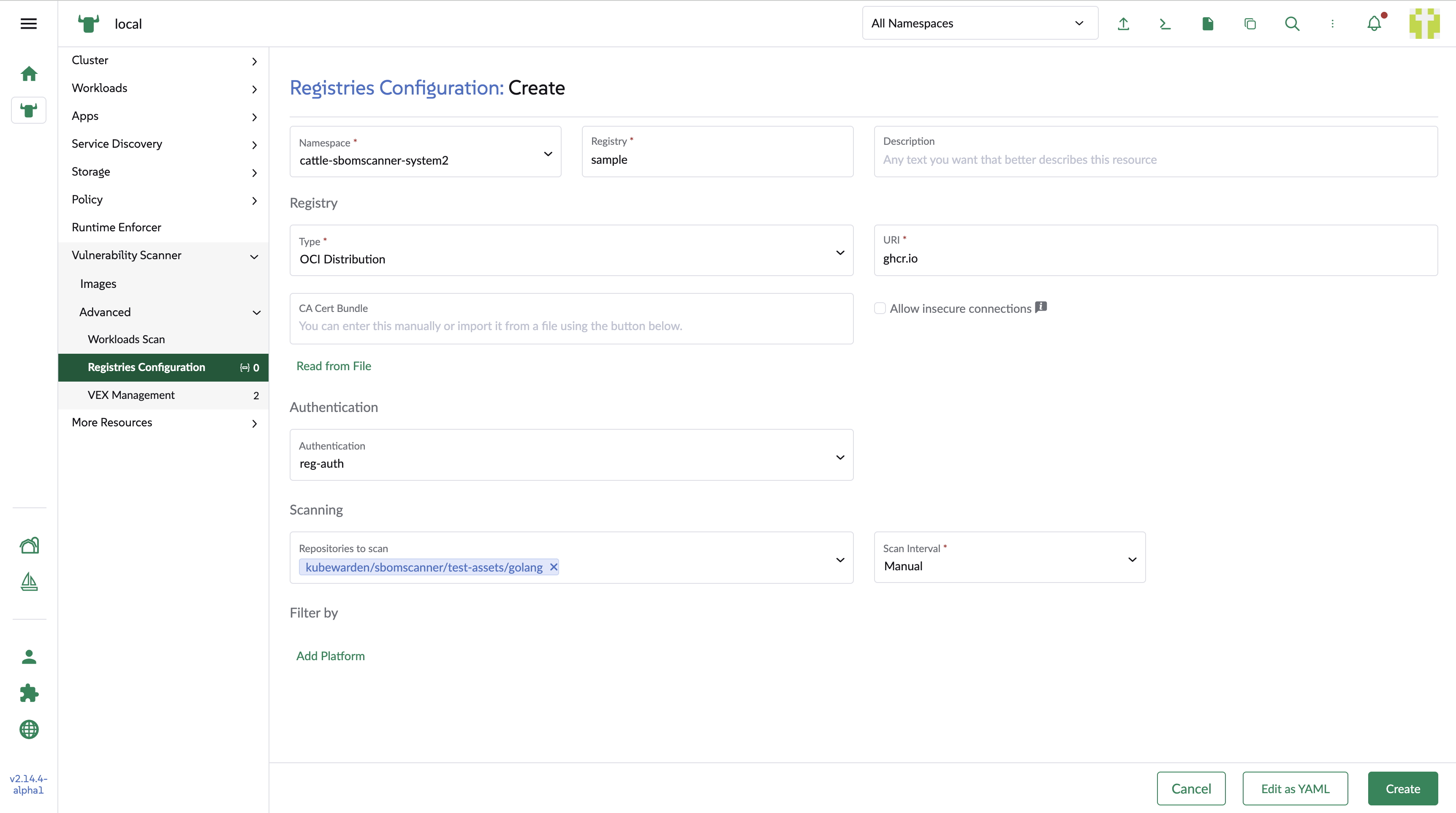This screenshot has height=813, width=1456.
Task: Open VEX Management page
Action: (163, 395)
